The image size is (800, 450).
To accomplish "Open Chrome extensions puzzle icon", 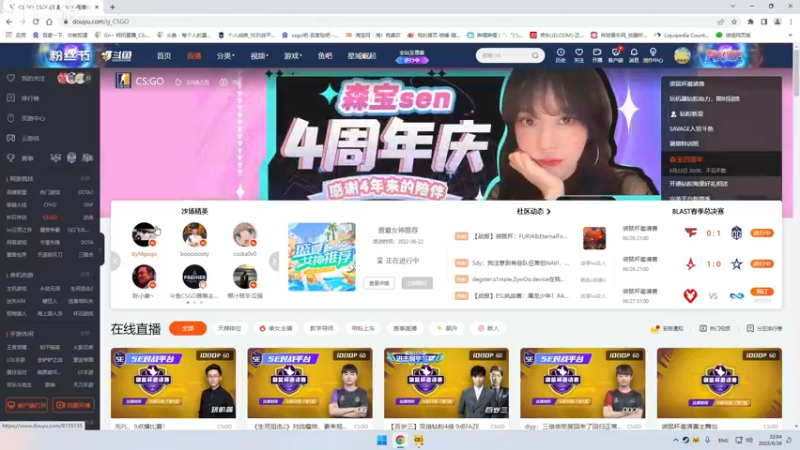I will click(751, 21).
